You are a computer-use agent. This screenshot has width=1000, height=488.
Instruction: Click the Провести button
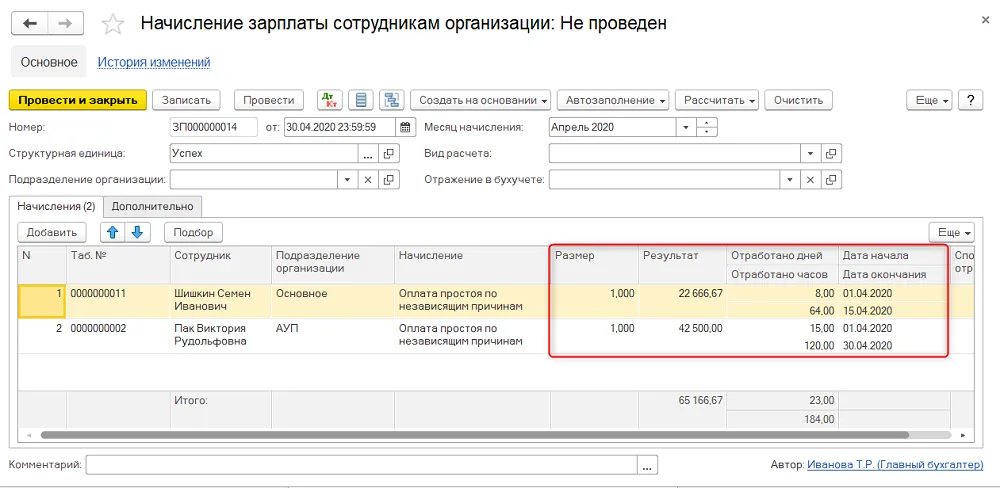(x=268, y=100)
